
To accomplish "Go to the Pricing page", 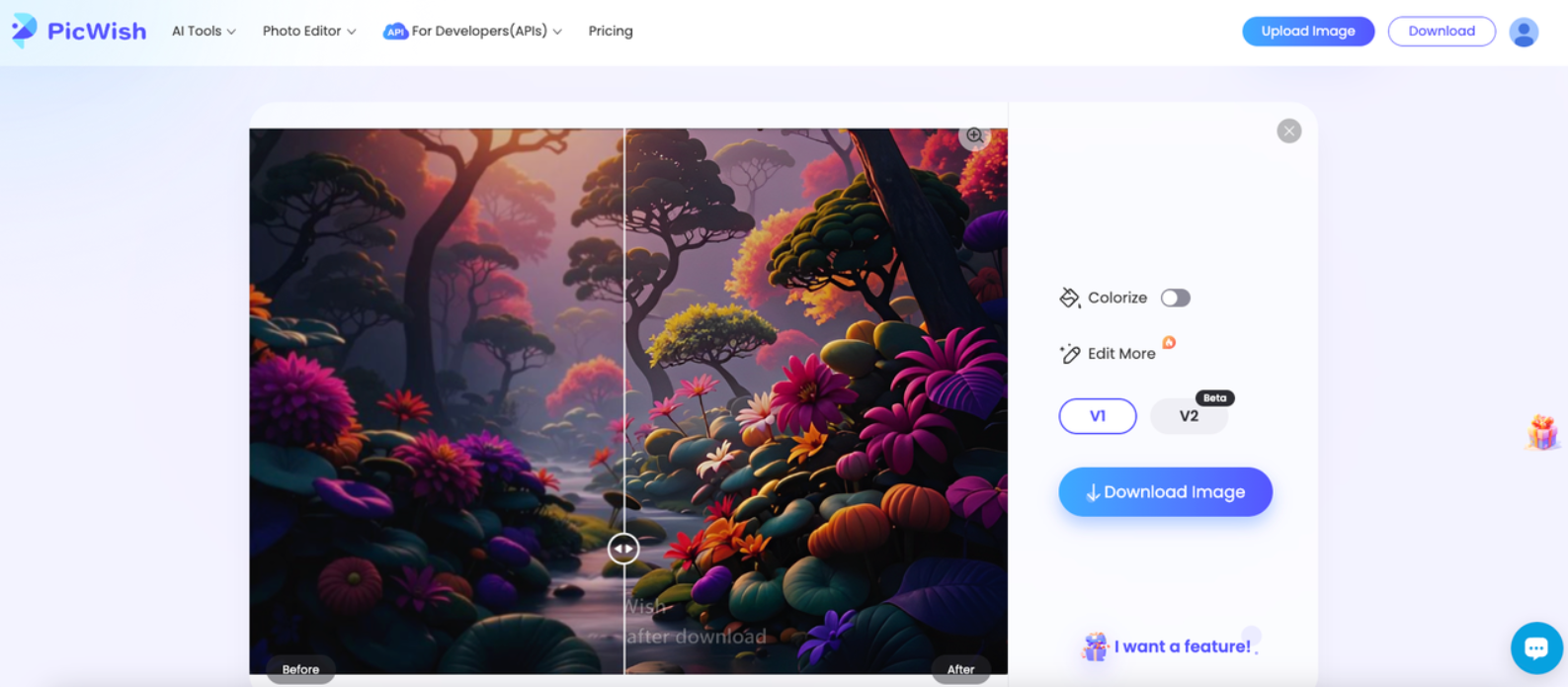I will [x=611, y=31].
